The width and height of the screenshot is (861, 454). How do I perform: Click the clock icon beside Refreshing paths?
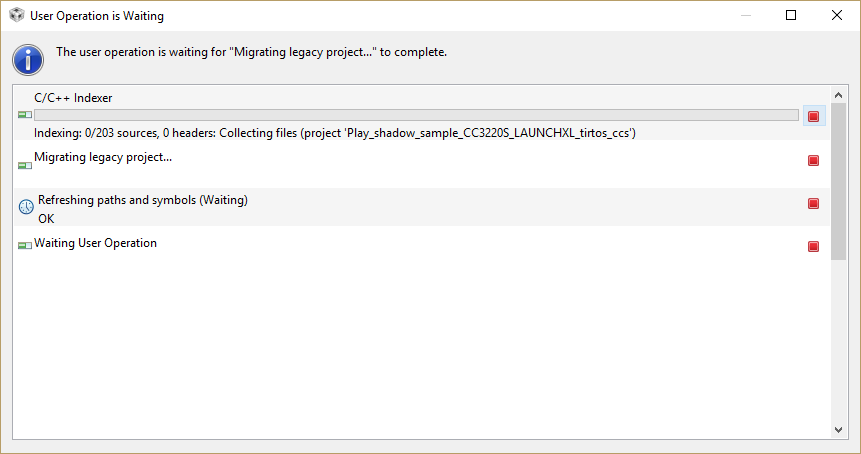click(26, 207)
